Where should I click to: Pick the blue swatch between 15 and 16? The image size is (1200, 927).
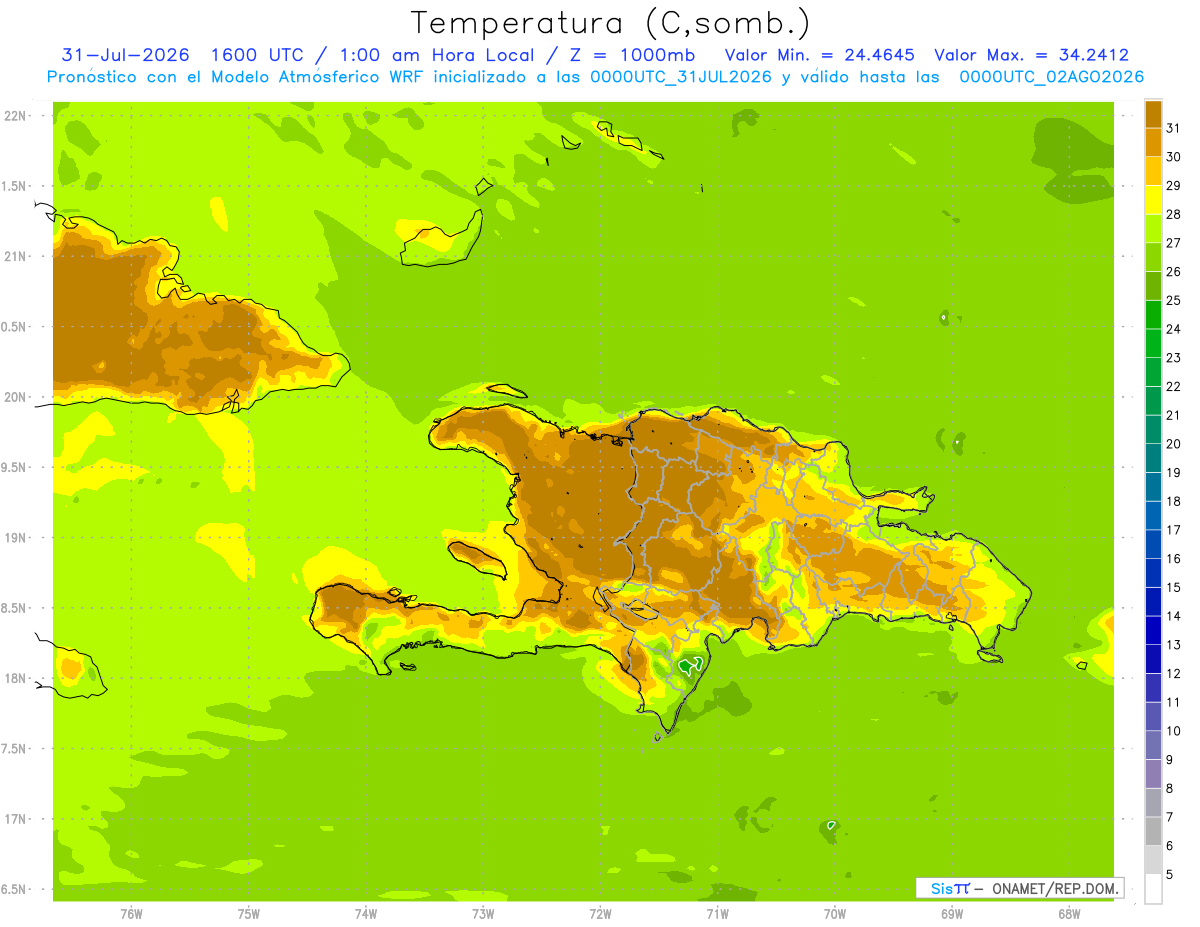tap(1153, 573)
